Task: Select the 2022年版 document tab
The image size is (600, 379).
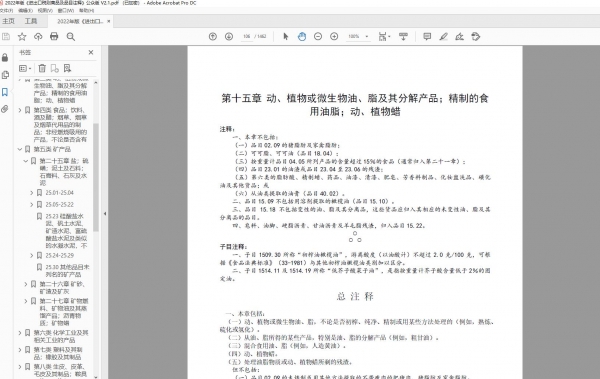Action: (80, 21)
